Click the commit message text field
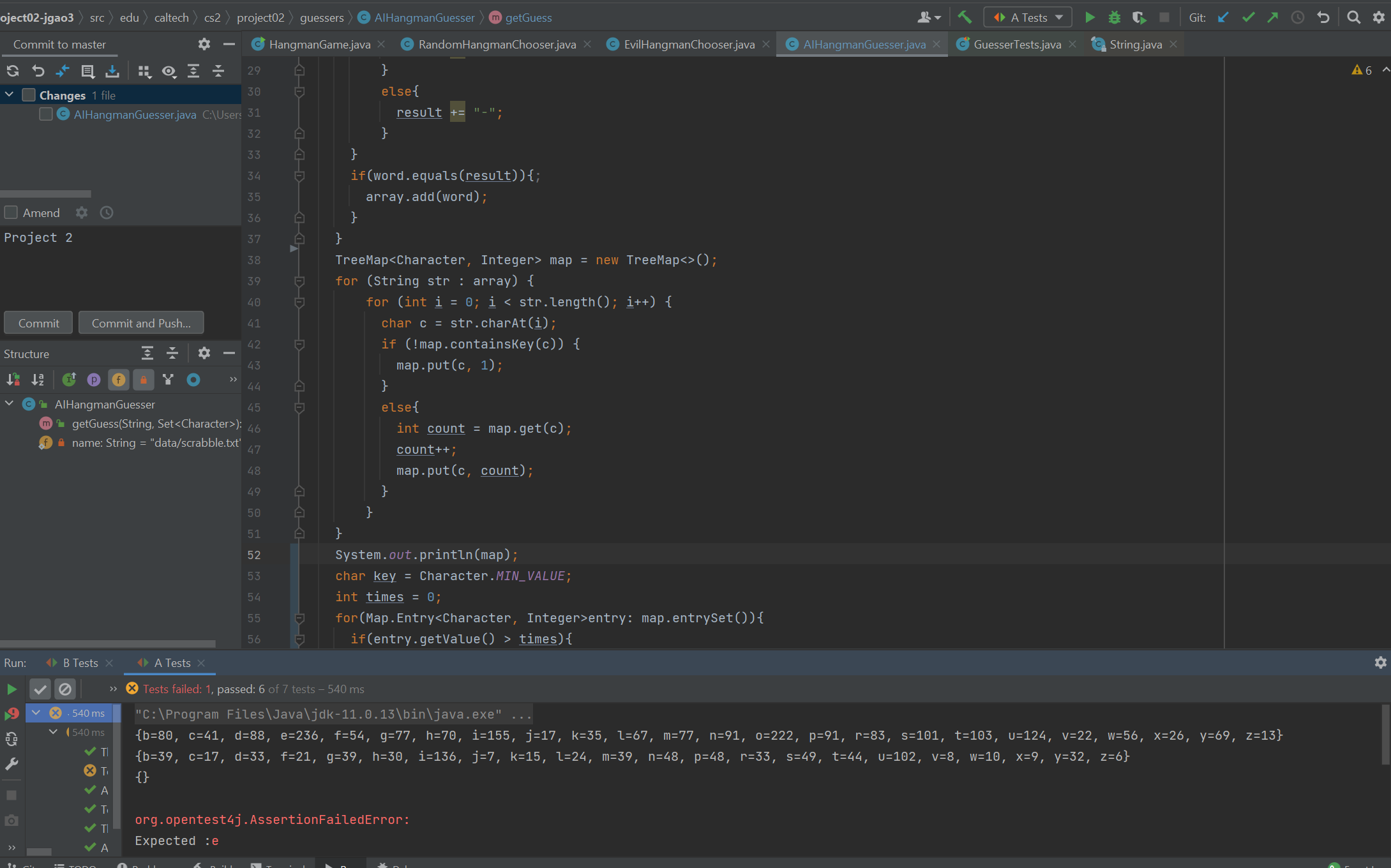Screen dimensions: 1391x868 pos(120,268)
